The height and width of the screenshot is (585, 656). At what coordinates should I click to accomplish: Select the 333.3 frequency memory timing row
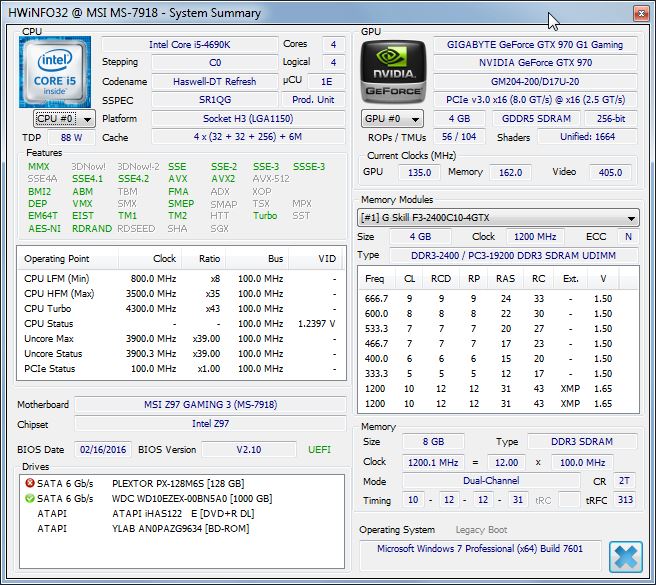(x=498, y=374)
